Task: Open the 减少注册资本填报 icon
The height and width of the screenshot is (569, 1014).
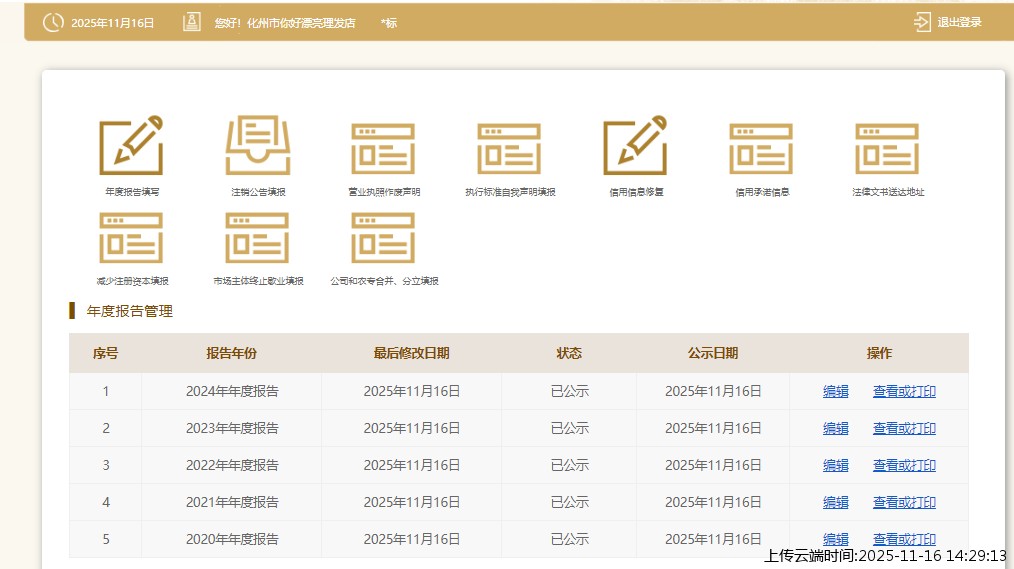Action: coord(131,238)
